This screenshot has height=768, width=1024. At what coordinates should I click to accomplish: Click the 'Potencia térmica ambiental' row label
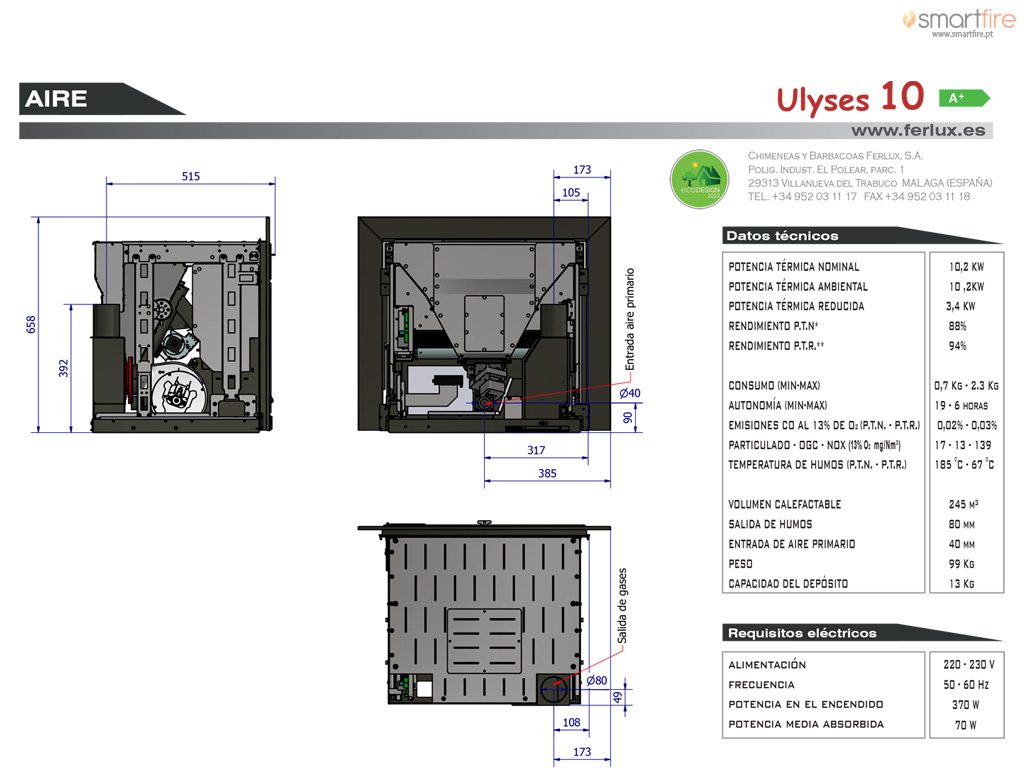click(x=798, y=287)
